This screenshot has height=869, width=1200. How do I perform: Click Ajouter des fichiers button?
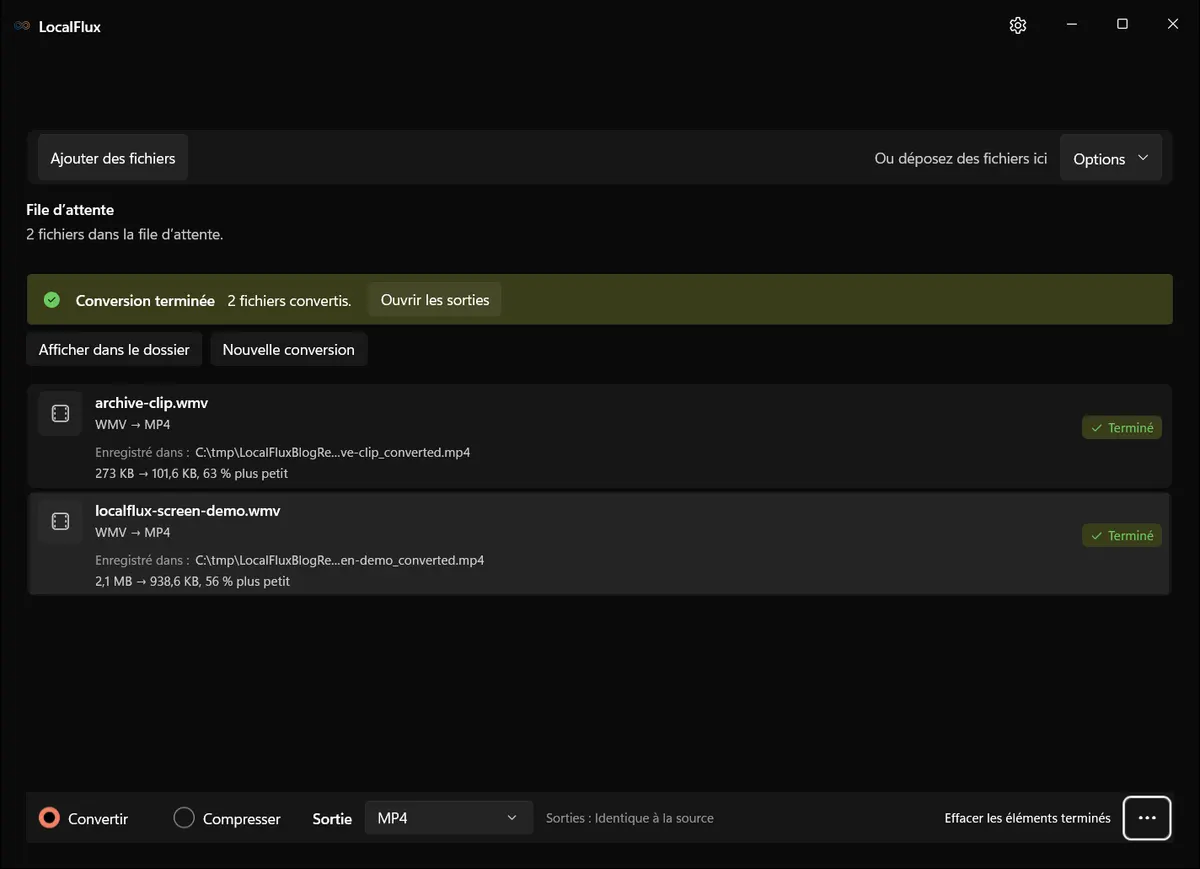tap(113, 158)
